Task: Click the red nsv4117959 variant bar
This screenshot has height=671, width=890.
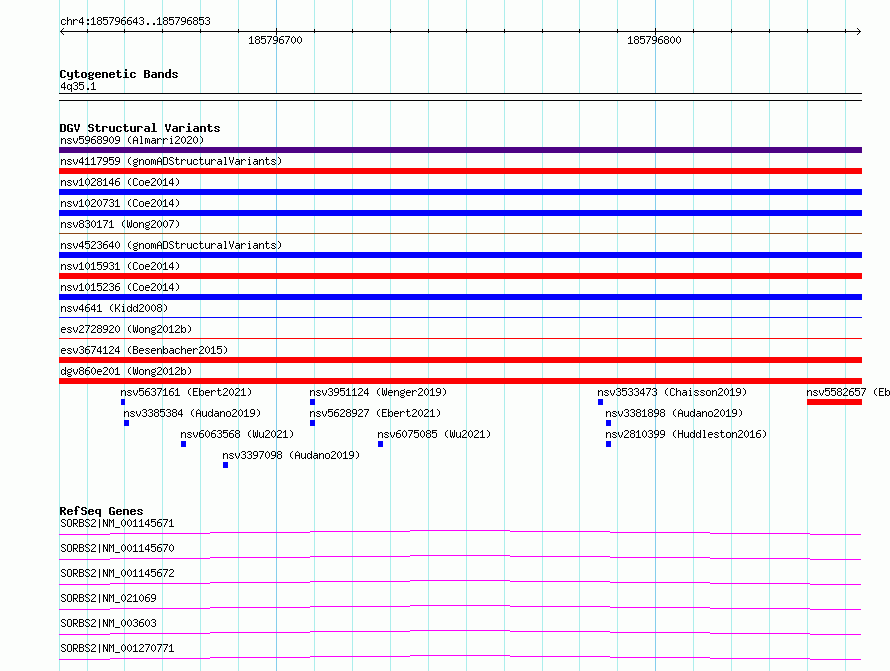Action: pyautogui.click(x=460, y=171)
